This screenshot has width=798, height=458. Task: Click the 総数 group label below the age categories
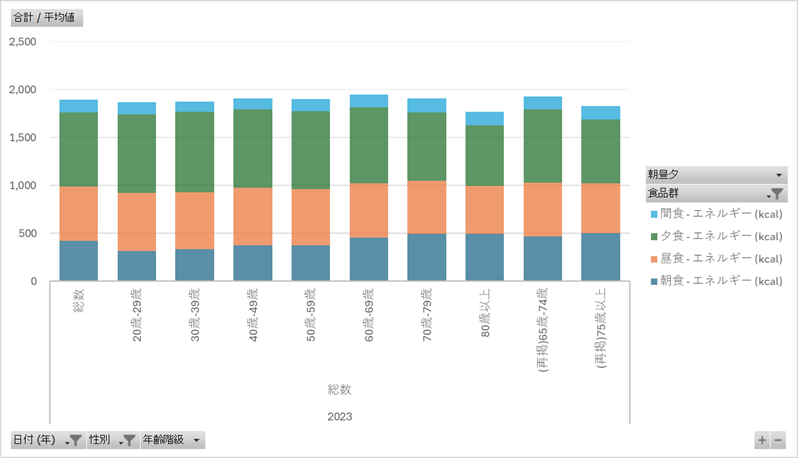click(339, 389)
